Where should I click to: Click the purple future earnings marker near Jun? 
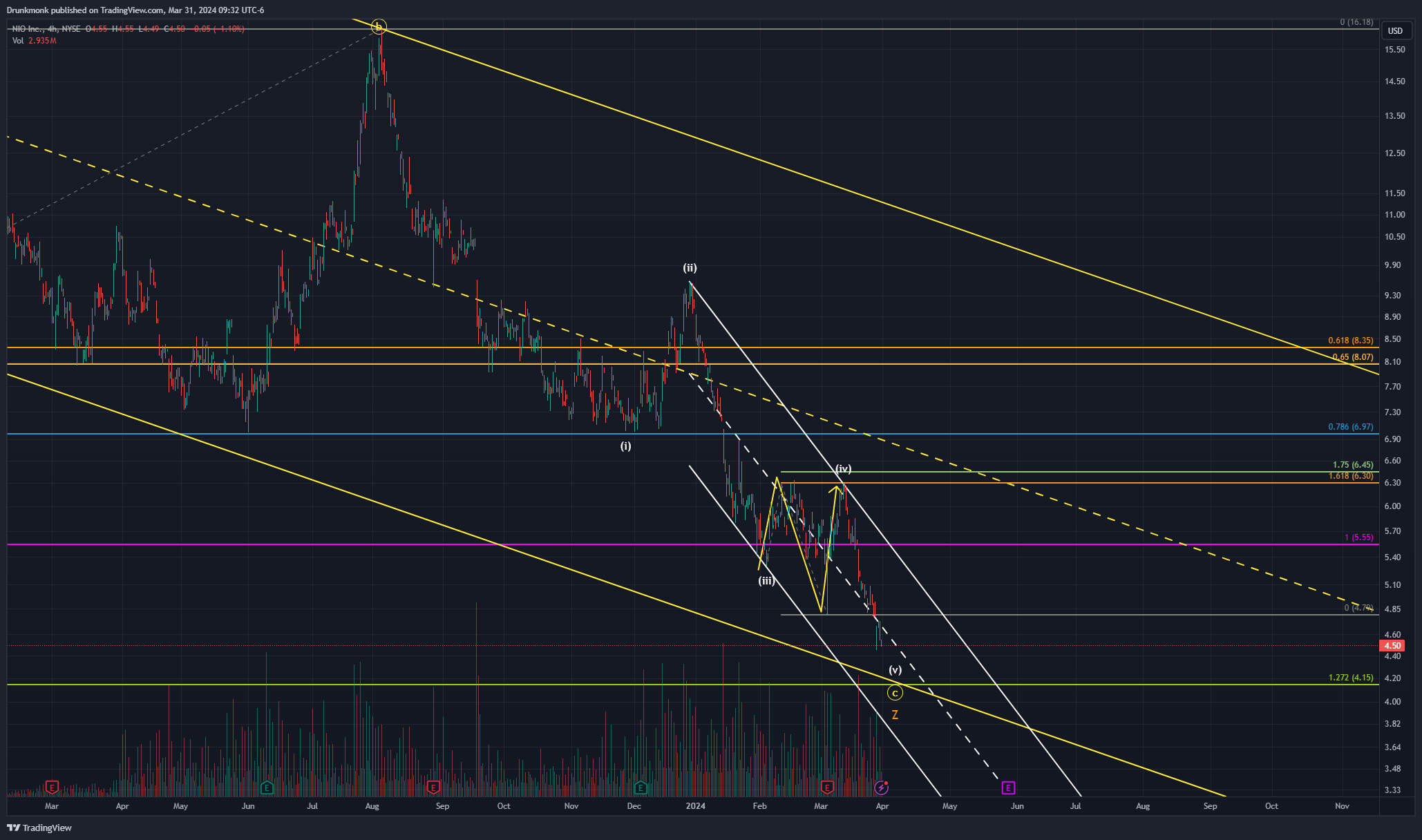[1008, 787]
